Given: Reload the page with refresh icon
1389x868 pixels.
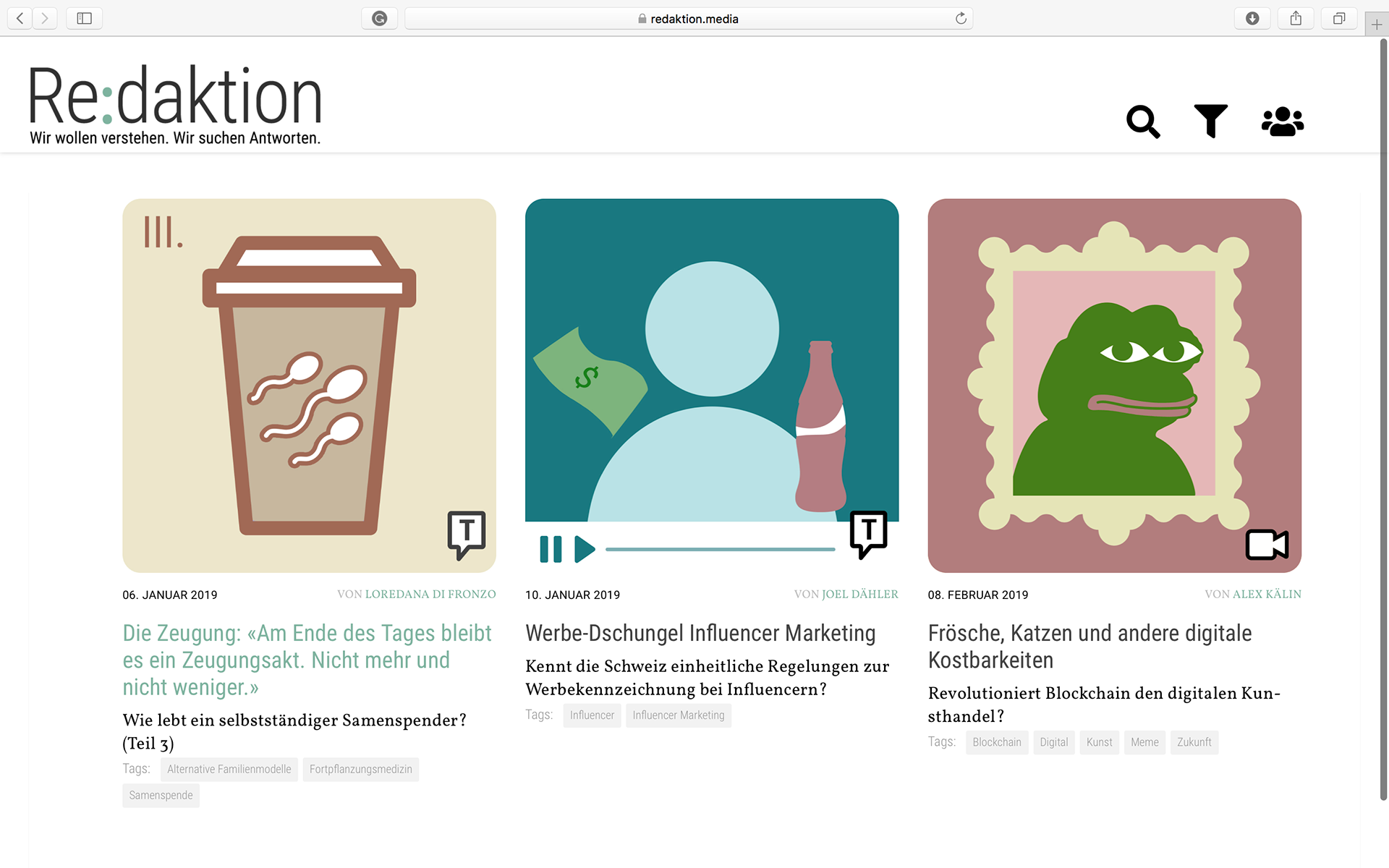Looking at the screenshot, I should [961, 18].
